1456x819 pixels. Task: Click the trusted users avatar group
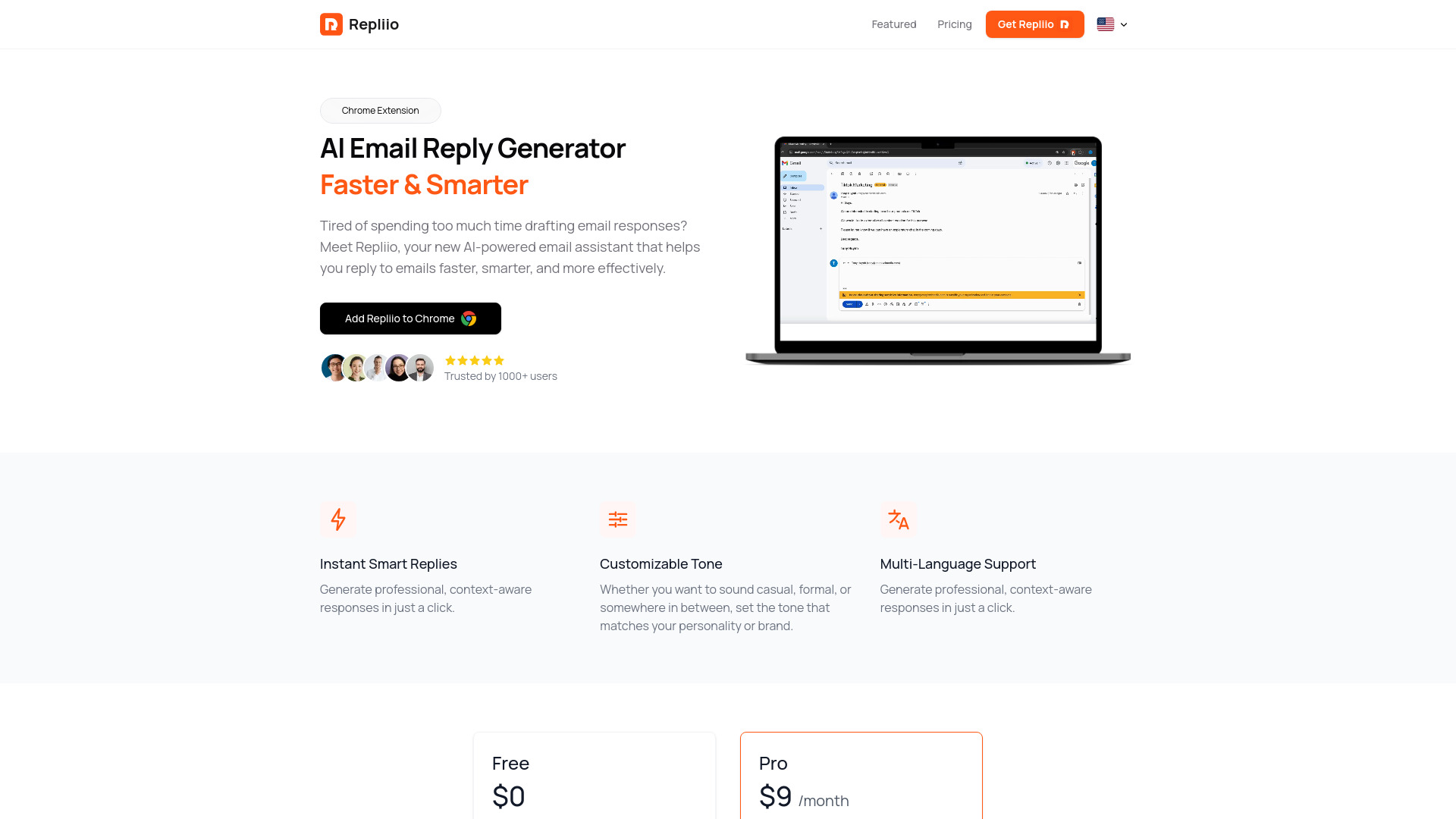(377, 367)
